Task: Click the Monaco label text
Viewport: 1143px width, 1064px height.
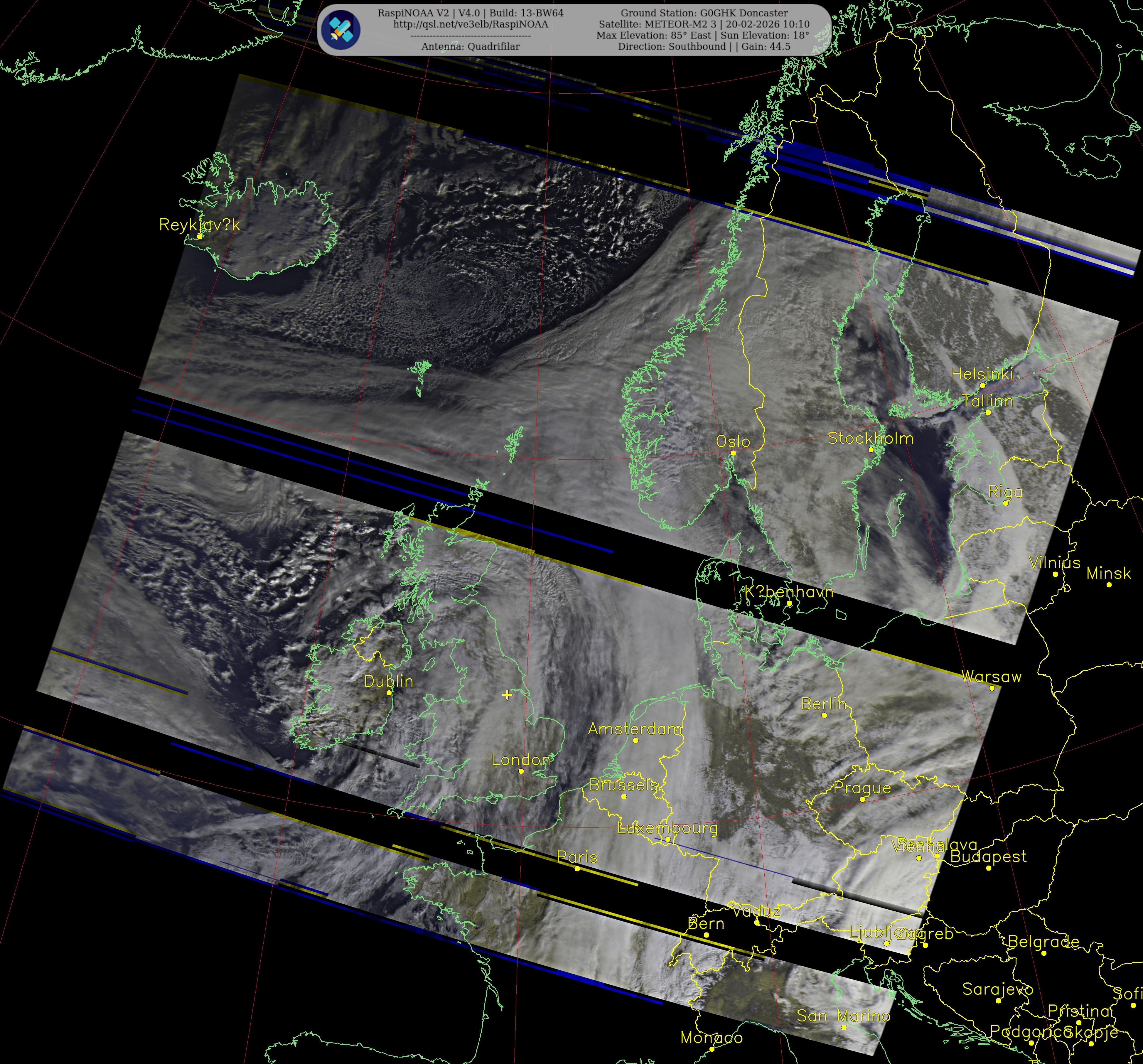Action: pos(711,1038)
